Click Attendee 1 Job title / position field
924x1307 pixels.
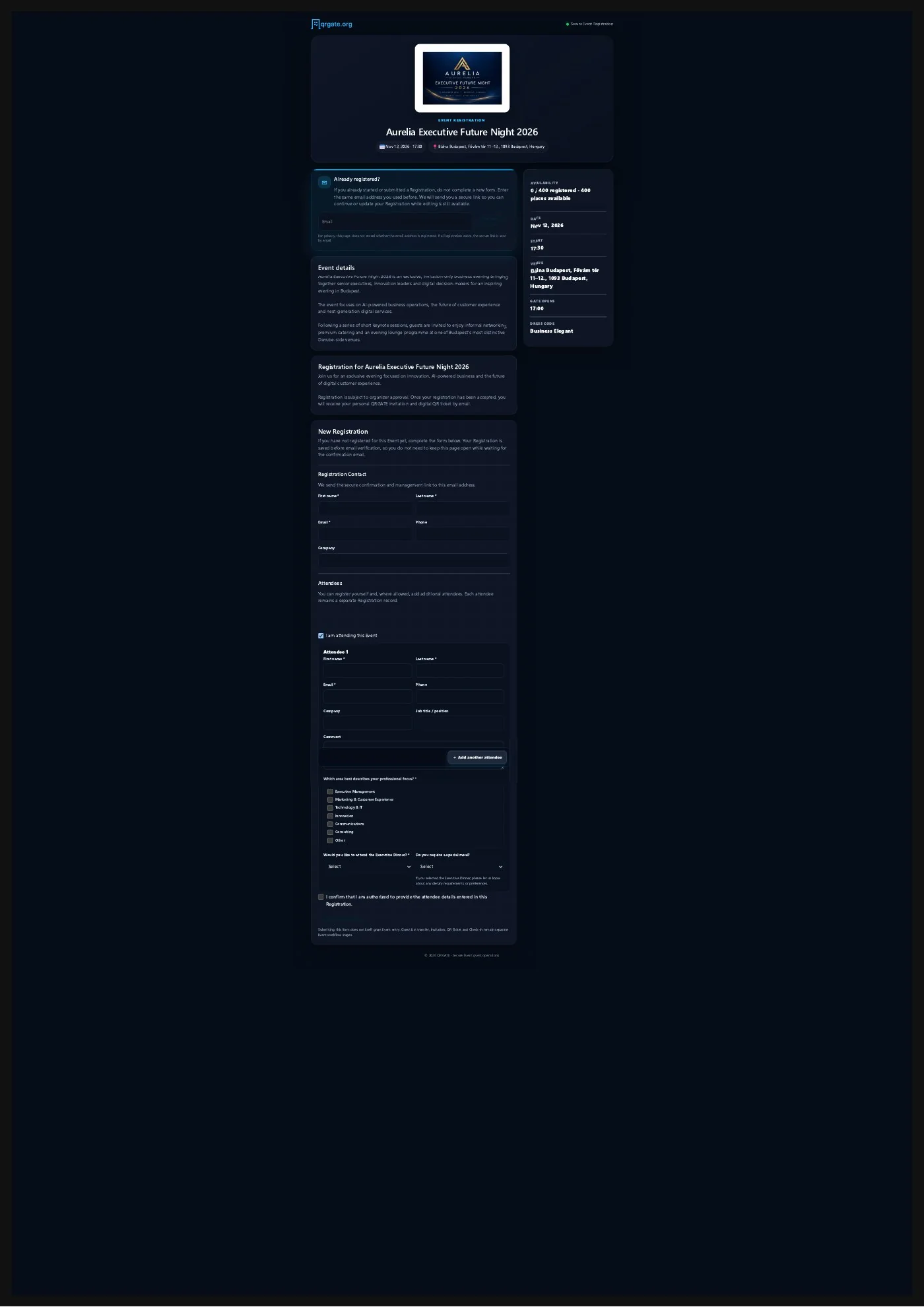click(x=460, y=723)
